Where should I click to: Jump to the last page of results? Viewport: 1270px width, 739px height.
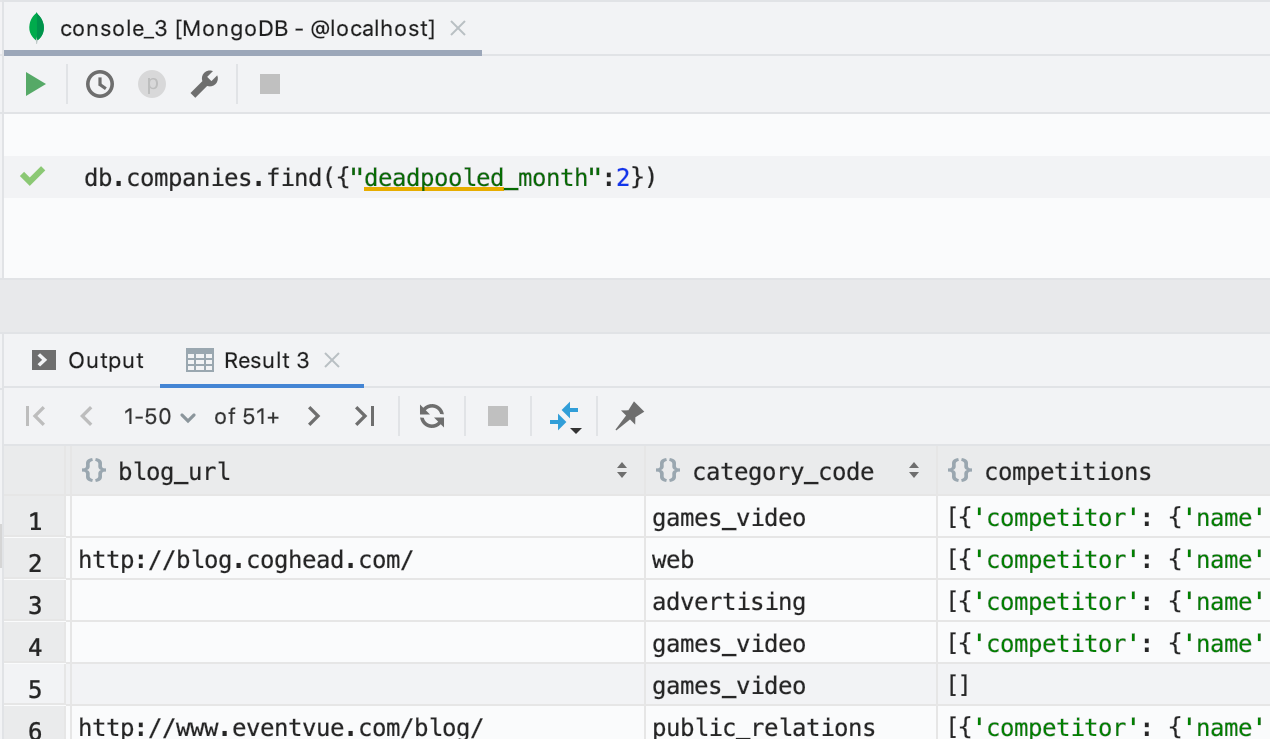365,416
